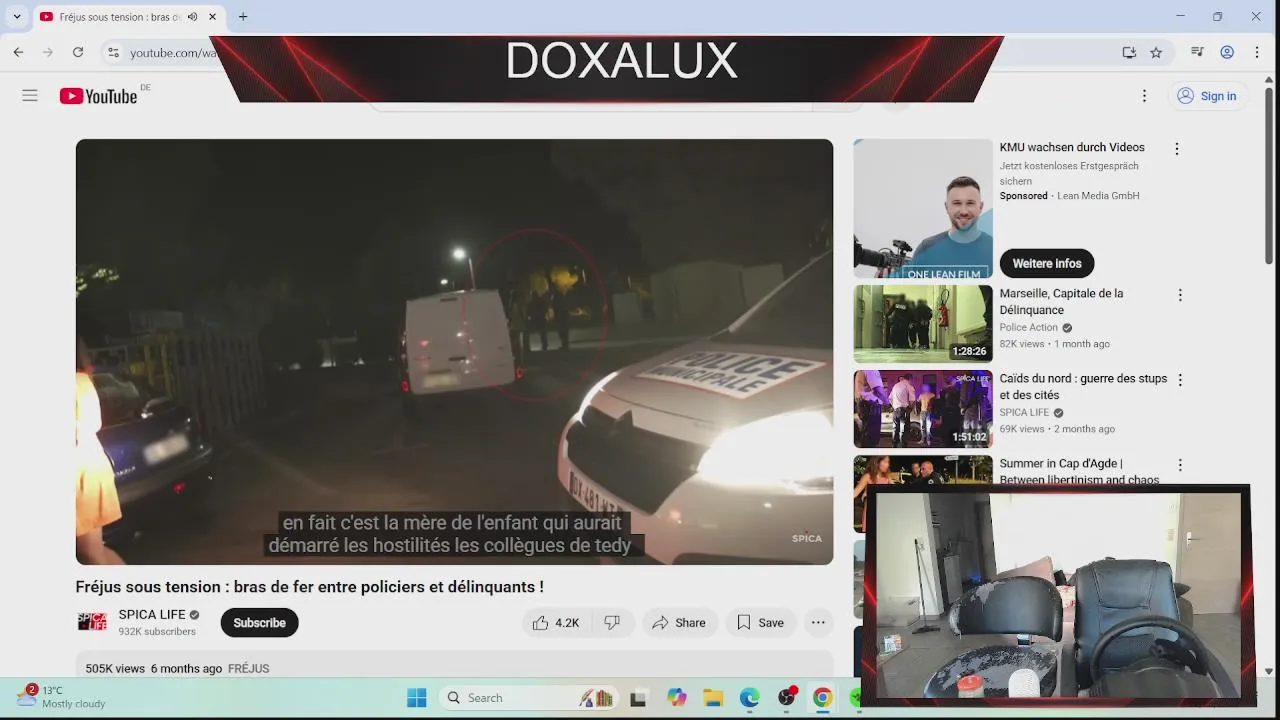Switch to Google Chrome on the taskbar
Image resolution: width=1280 pixels, height=720 pixels.
(x=822, y=698)
